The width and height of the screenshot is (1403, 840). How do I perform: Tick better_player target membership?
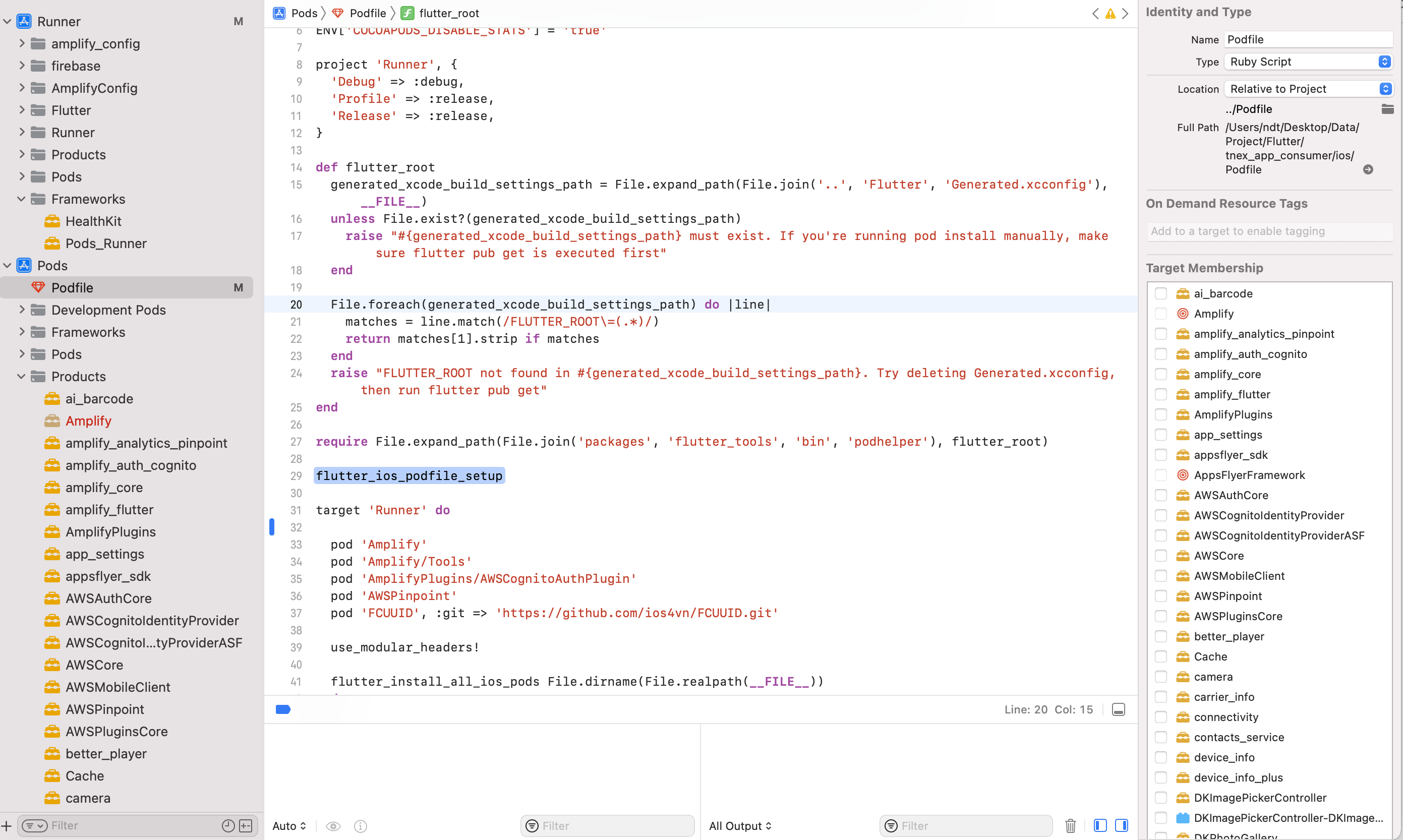pos(1160,636)
